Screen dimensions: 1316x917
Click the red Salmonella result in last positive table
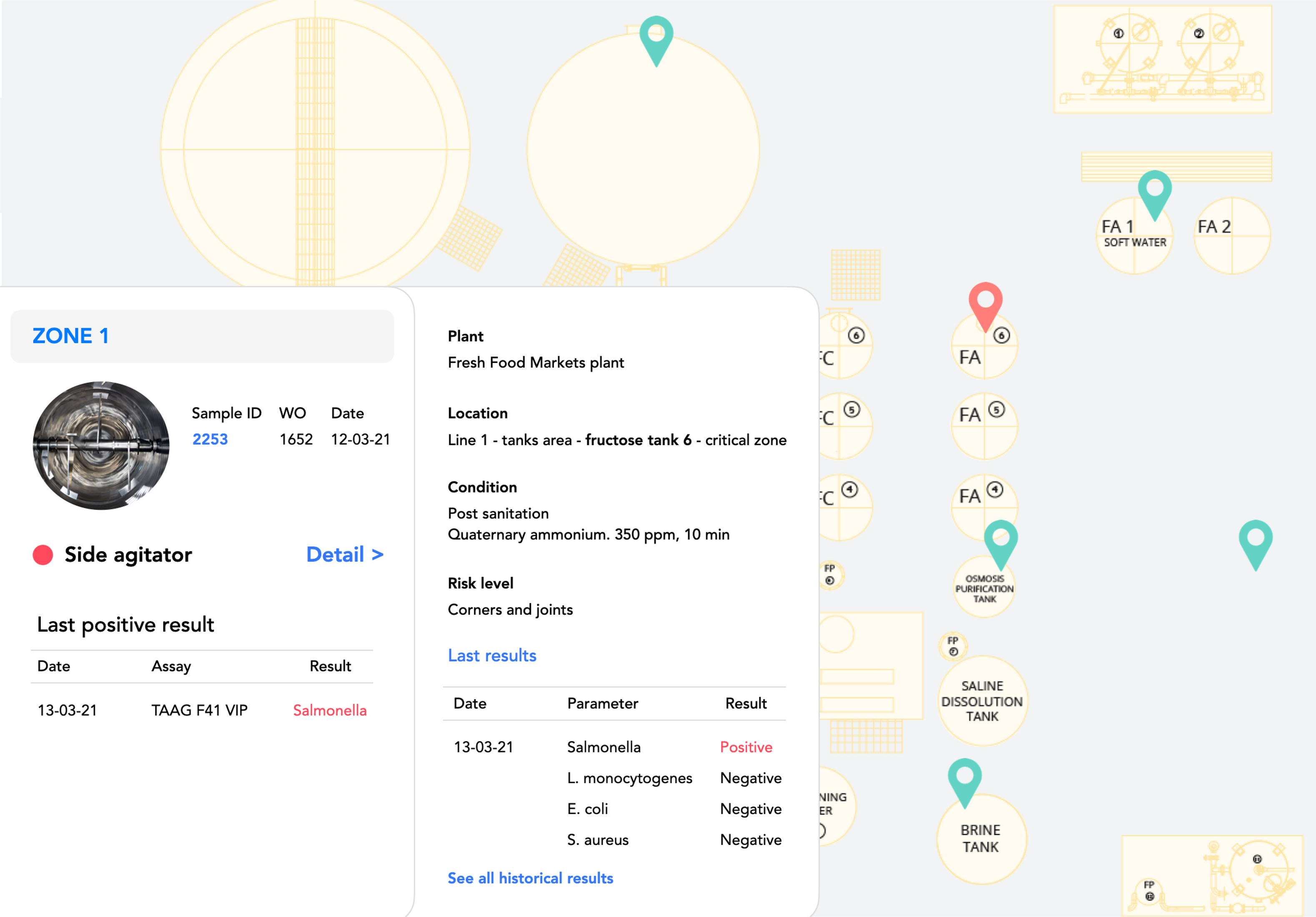point(330,710)
